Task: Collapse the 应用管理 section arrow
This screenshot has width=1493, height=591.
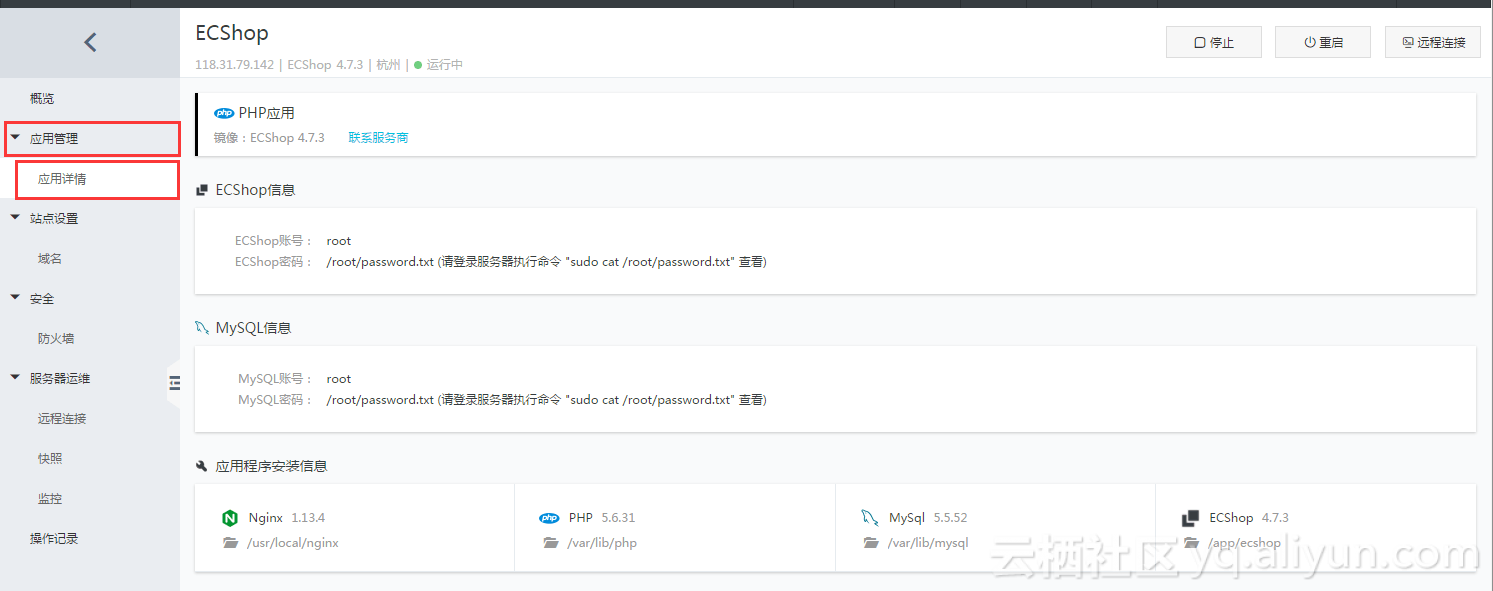Action: [x=15, y=138]
